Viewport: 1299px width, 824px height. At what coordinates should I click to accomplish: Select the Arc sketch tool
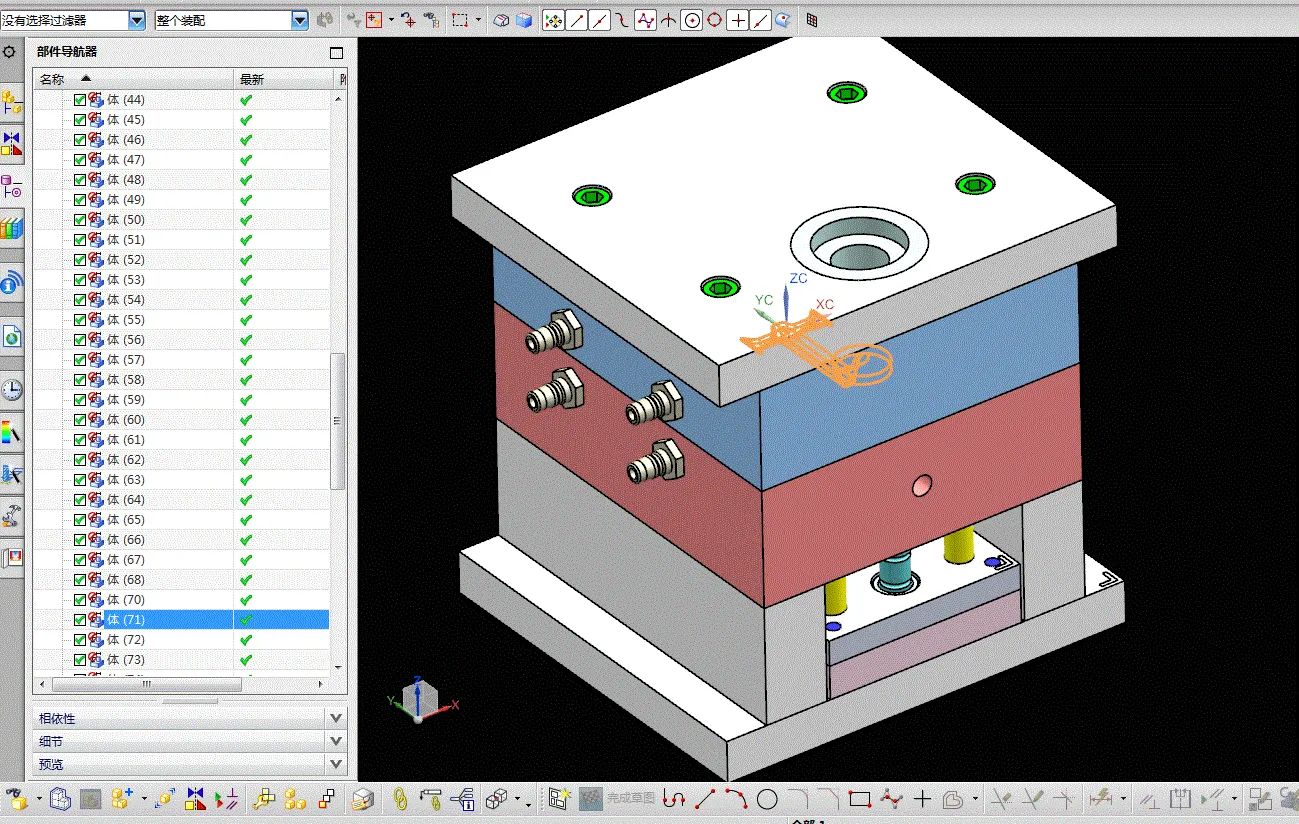(x=736, y=799)
